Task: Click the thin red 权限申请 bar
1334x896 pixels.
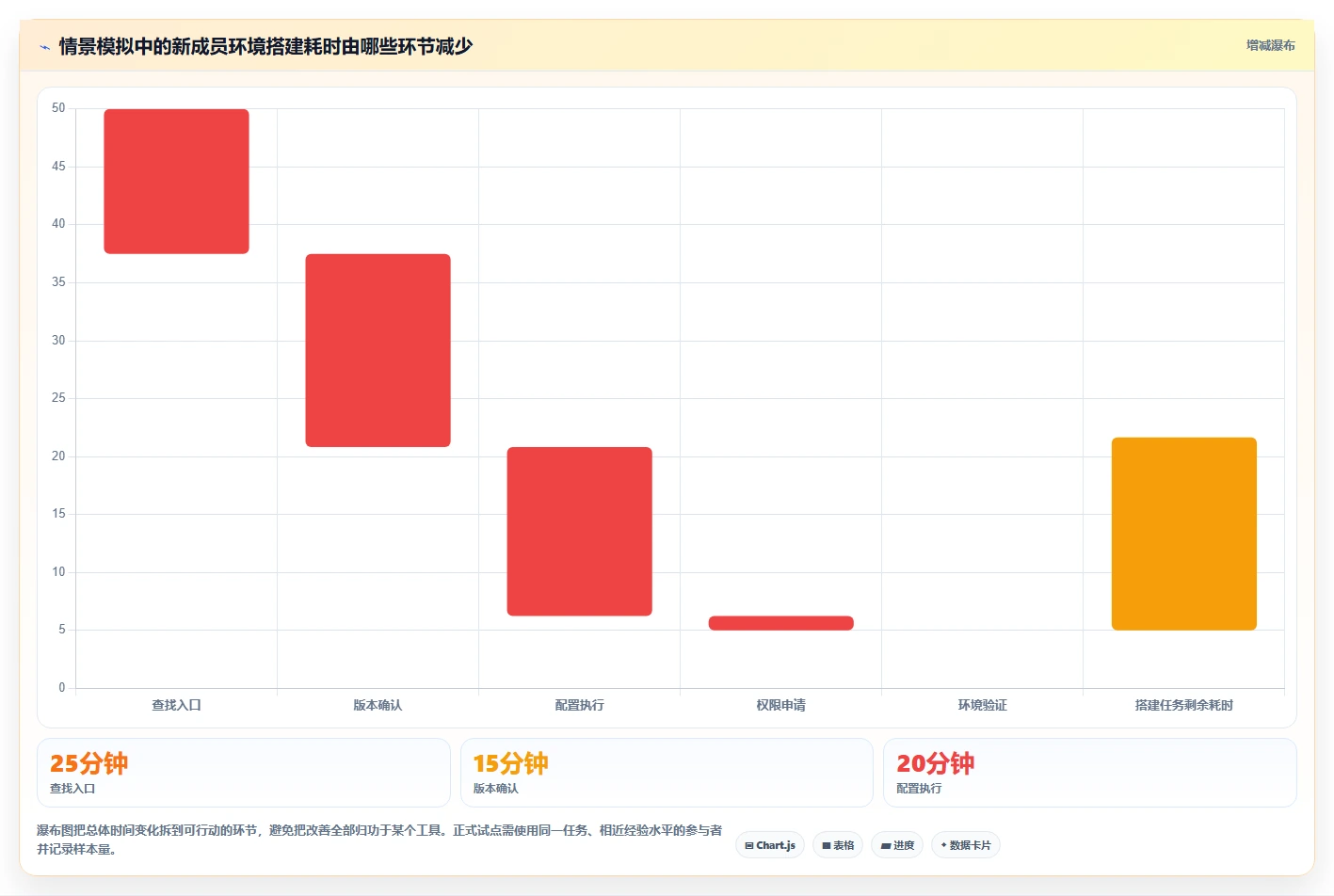Action: click(780, 623)
